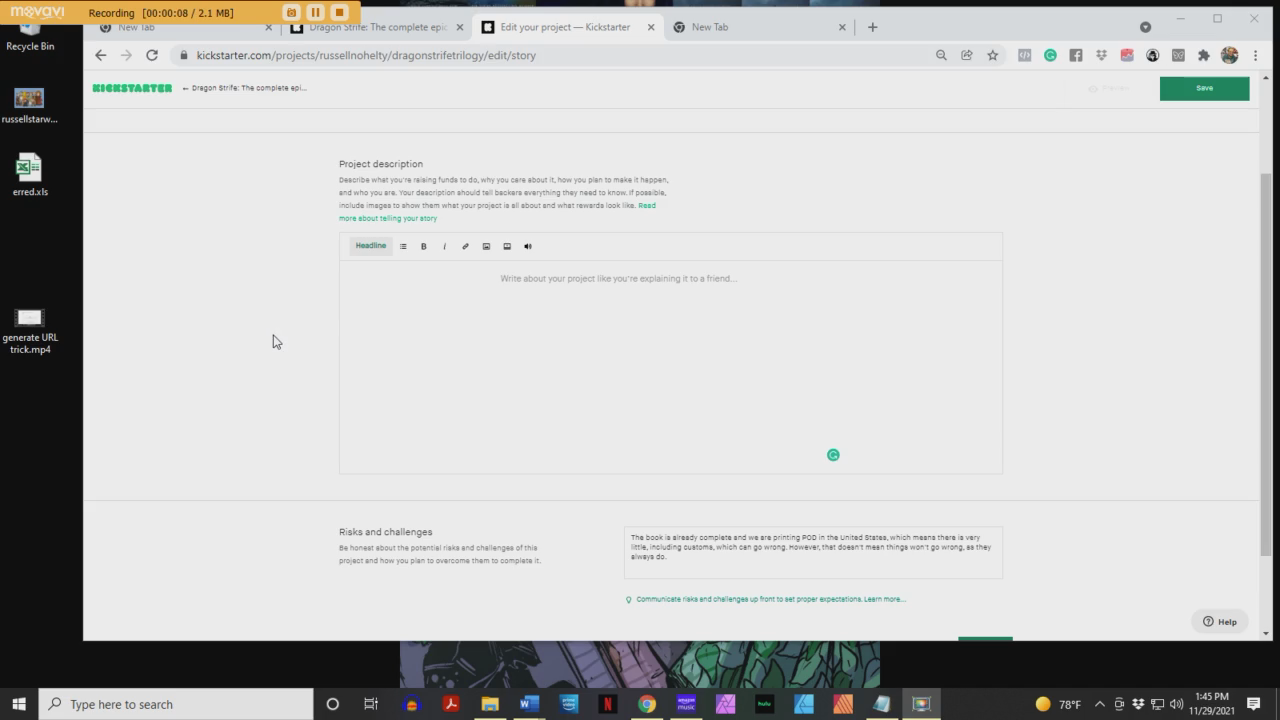Switch to the Dragon Strife browser tab
The image size is (1280, 720).
tap(377, 27)
